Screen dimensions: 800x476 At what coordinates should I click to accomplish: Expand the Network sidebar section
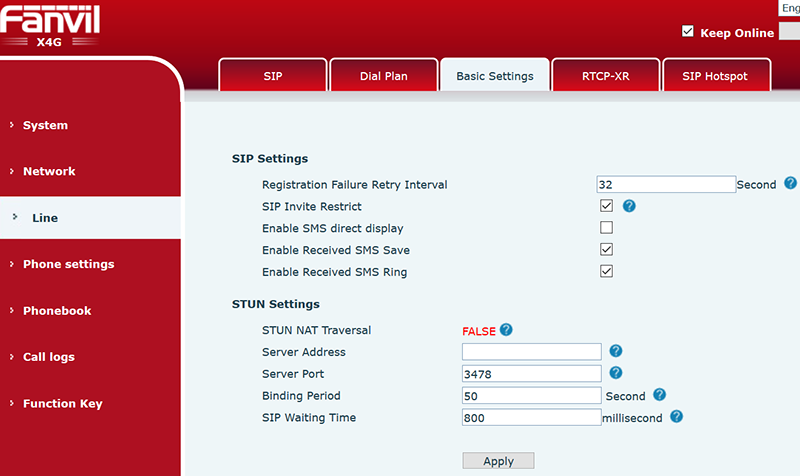tap(49, 171)
